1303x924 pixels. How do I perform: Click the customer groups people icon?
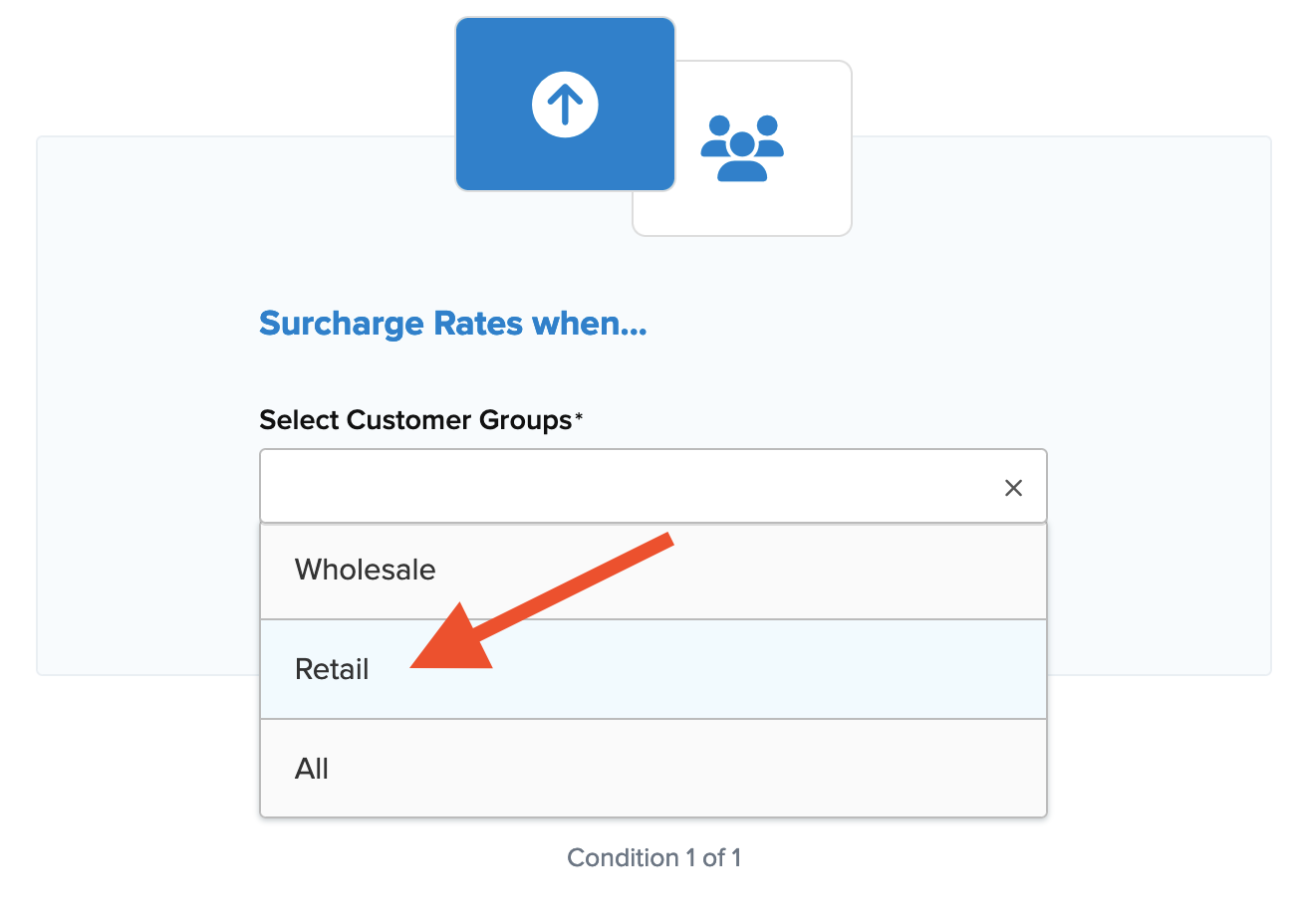pyautogui.click(x=742, y=148)
